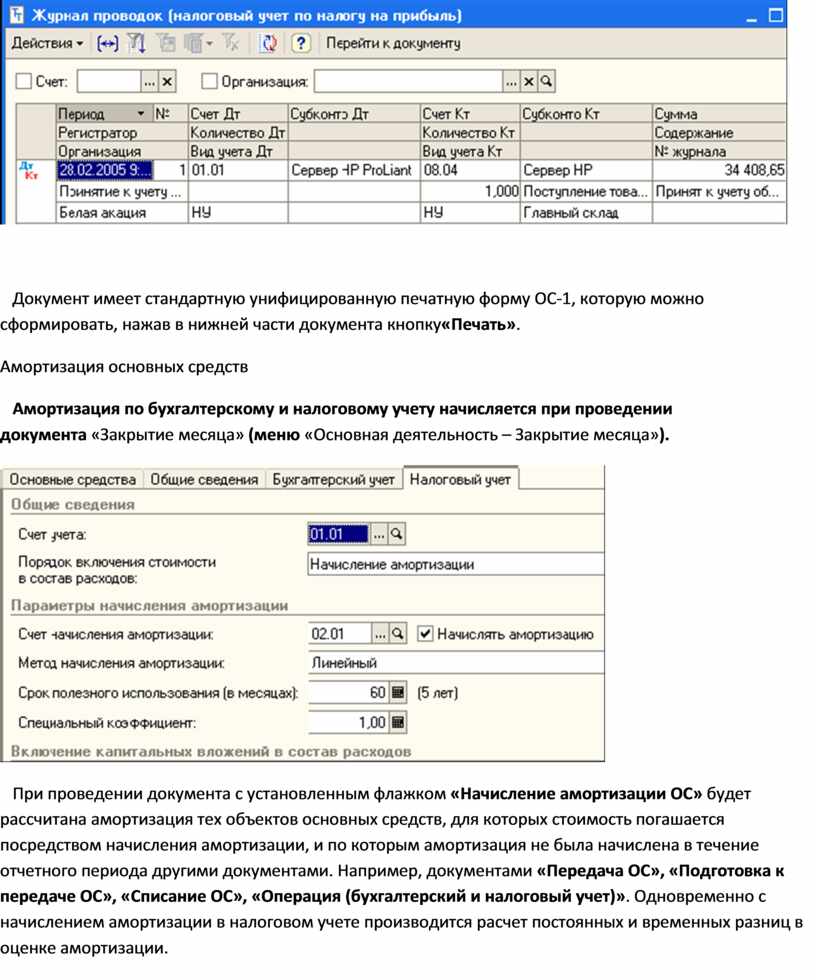
Task: Click the Дт/Кт entry row icon
Action: click(x=28, y=170)
